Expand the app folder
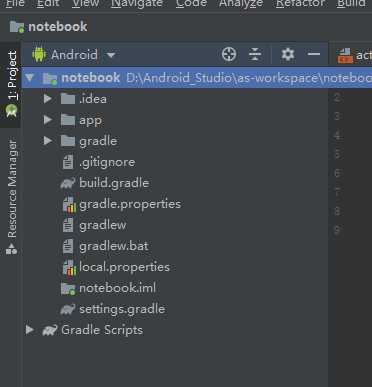Screen dimensions: 372x387 tap(48, 120)
